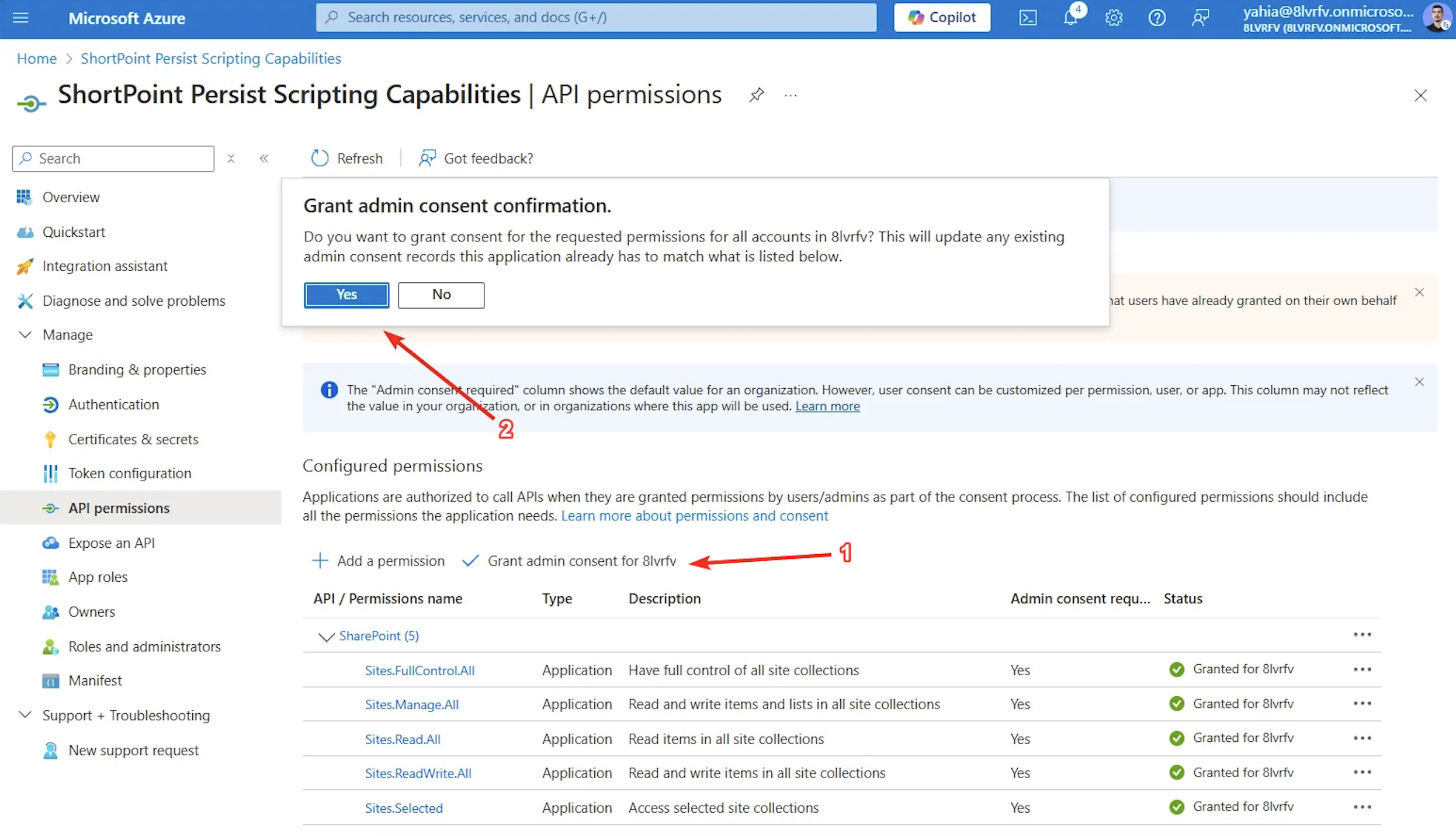Open the Sites.FullControl.All permission link
The width and height of the screenshot is (1456, 836).
tap(420, 671)
